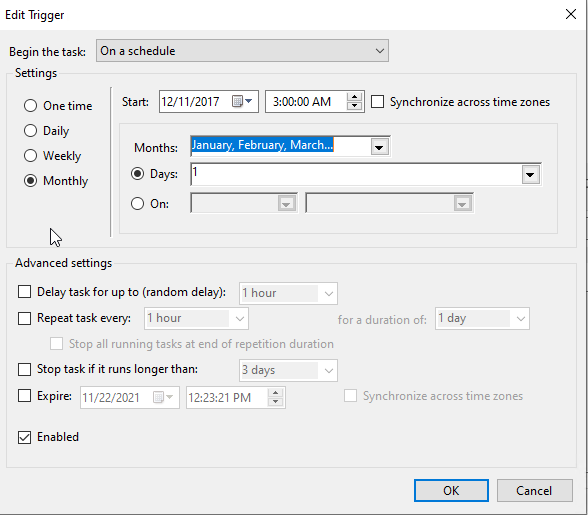Close the Edit Trigger dialog
588x515 pixels.
pyautogui.click(x=571, y=14)
